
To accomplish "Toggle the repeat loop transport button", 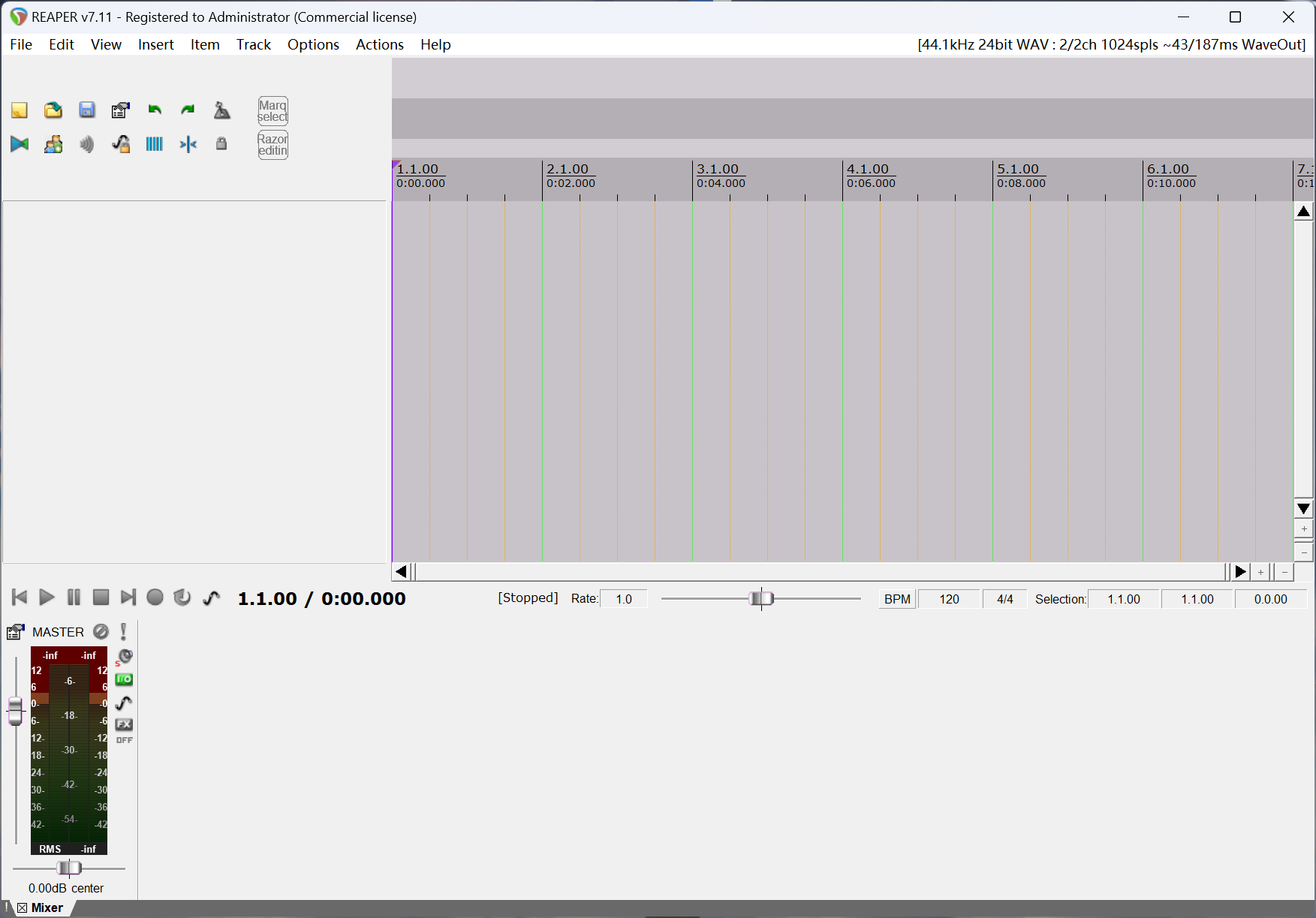I will click(182, 597).
